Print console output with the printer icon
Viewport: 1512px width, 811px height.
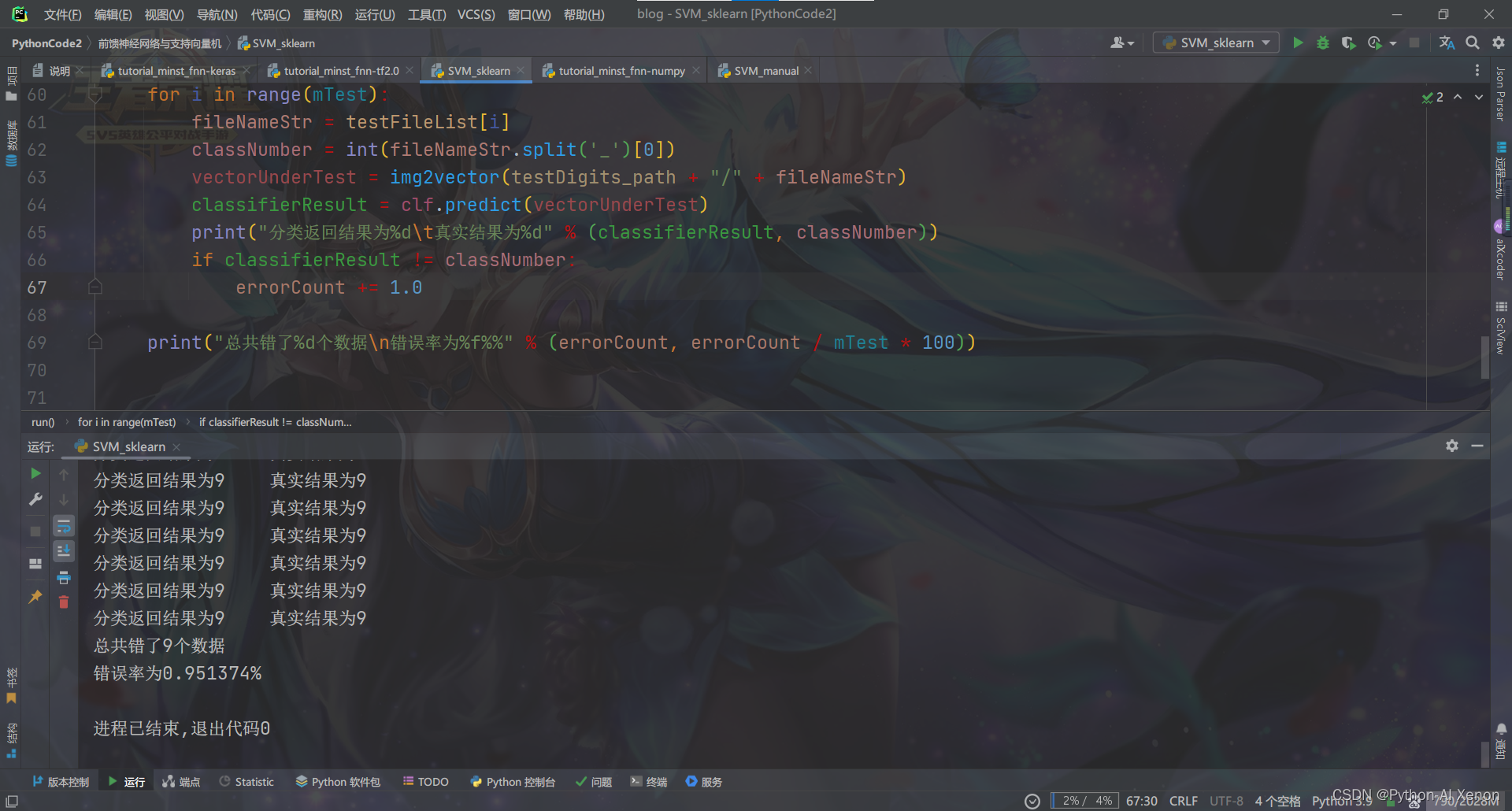[x=64, y=577]
